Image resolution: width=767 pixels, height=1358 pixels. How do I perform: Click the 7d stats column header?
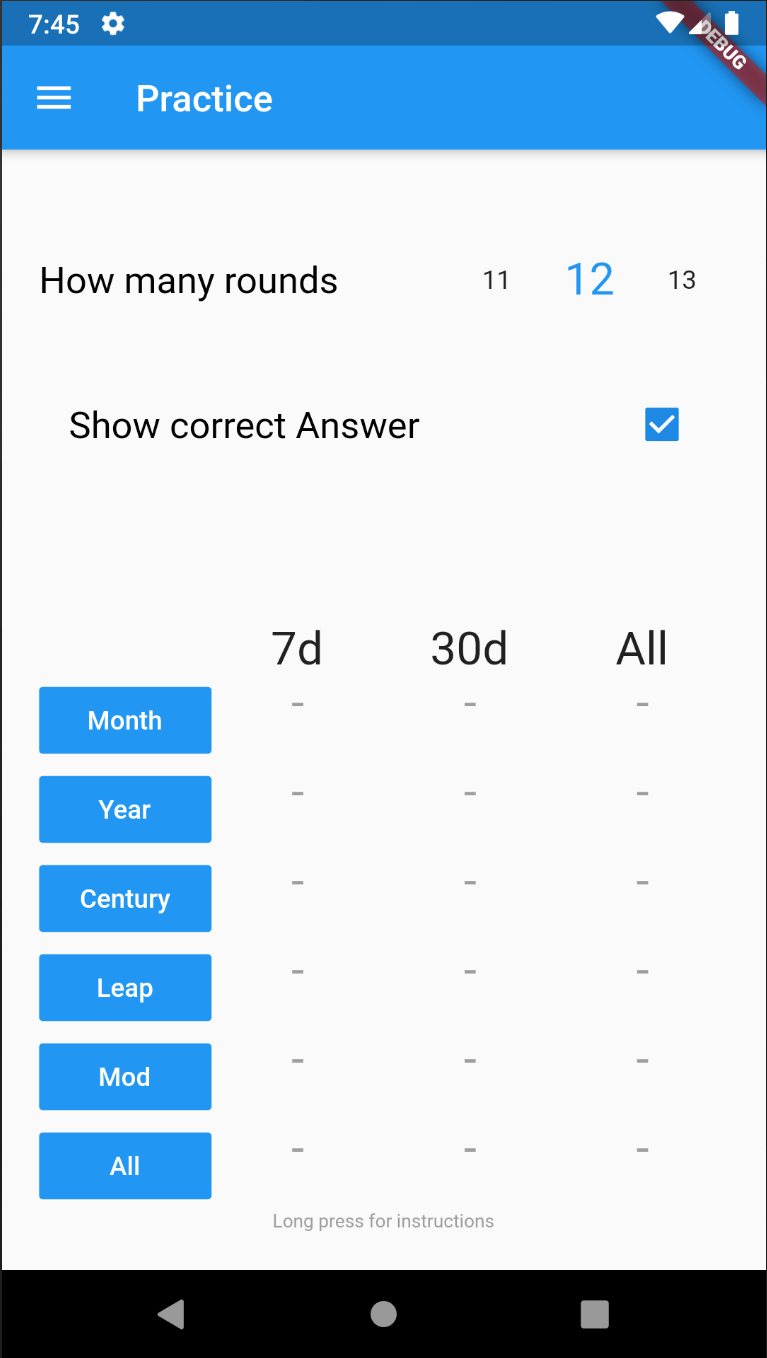[x=297, y=649]
